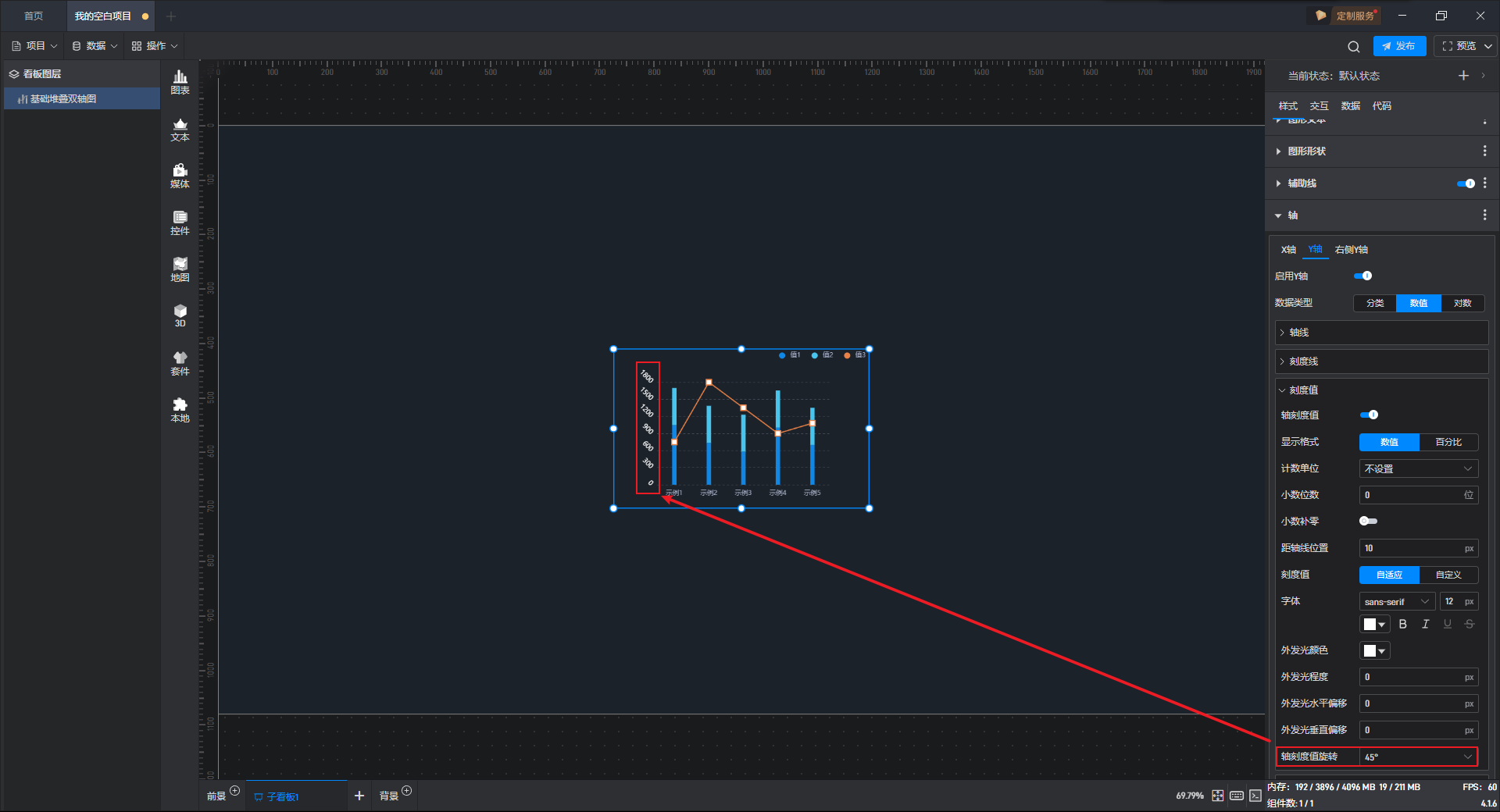
Task: Set tick value mode to 自适应
Action: point(1389,575)
